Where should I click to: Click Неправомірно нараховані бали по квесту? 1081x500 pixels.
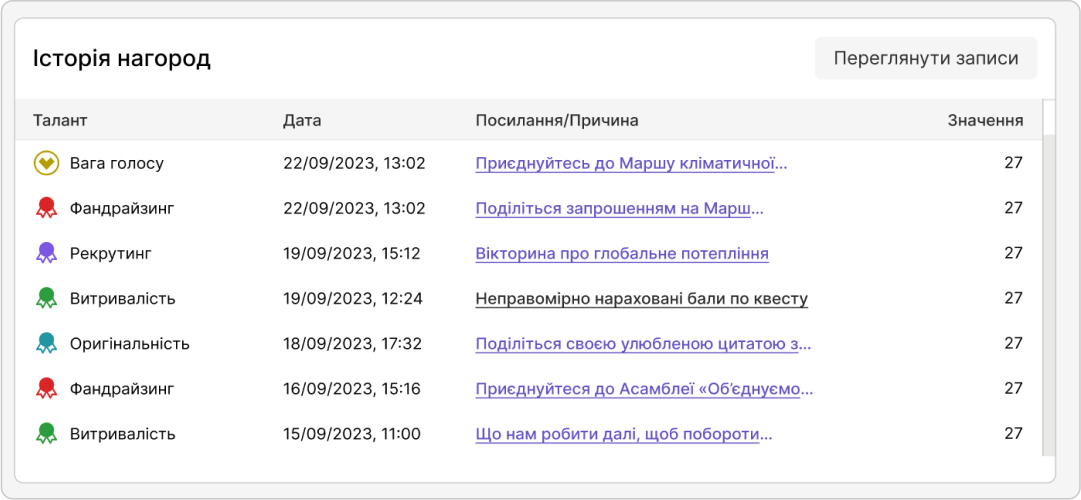[x=641, y=298]
